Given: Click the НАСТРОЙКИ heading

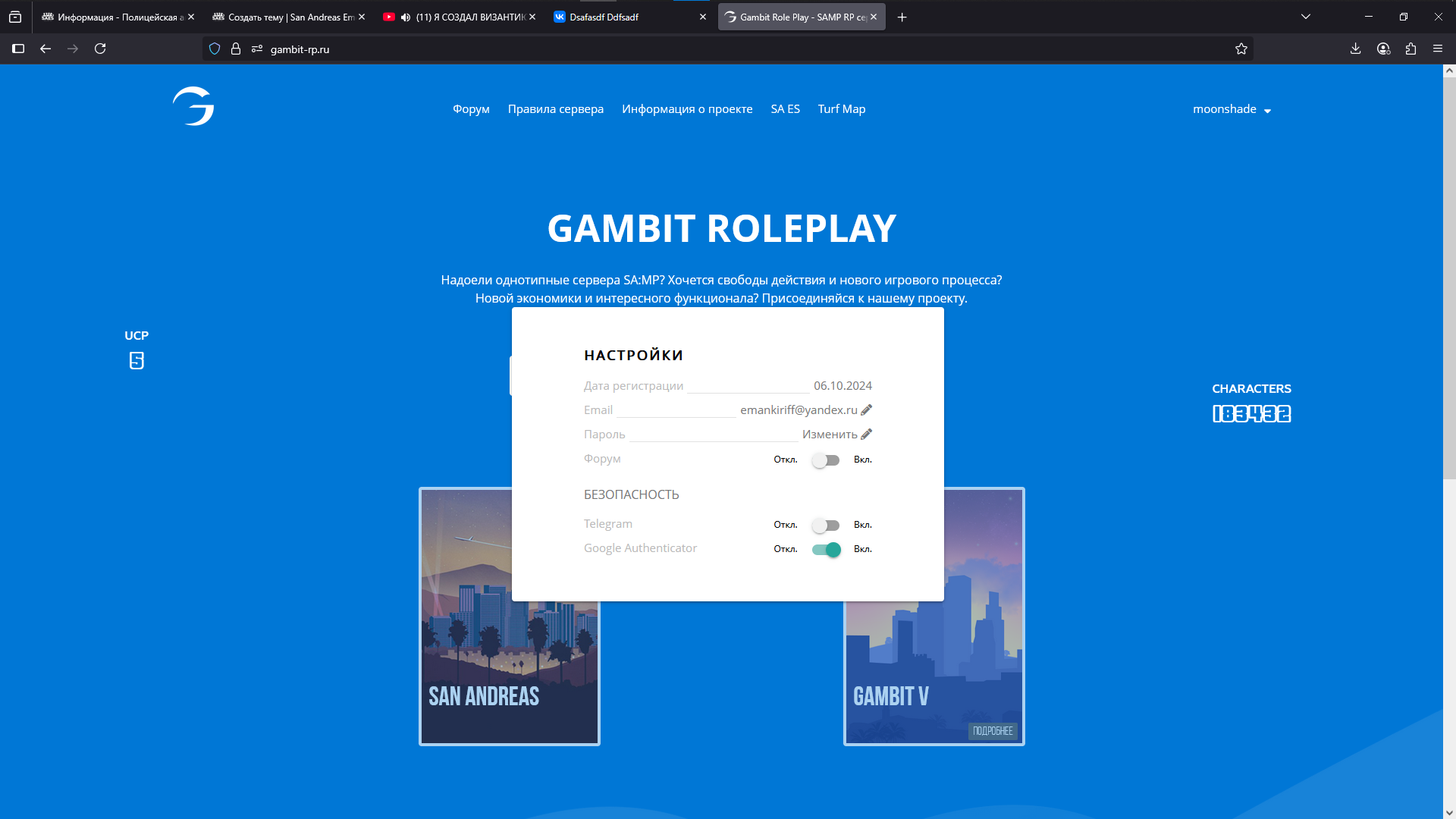Looking at the screenshot, I should pyautogui.click(x=633, y=355).
